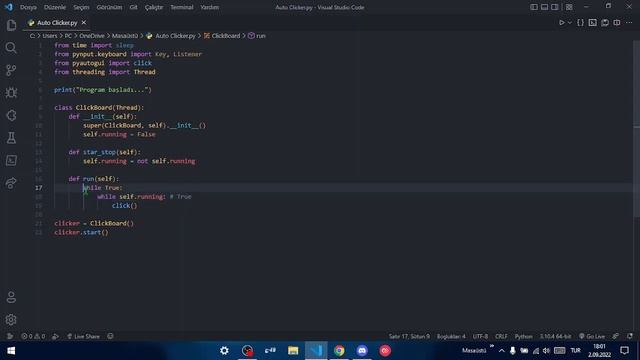This screenshot has height=360, width=640.
Task: Show hidden system tray icons chevron
Action: (502, 351)
